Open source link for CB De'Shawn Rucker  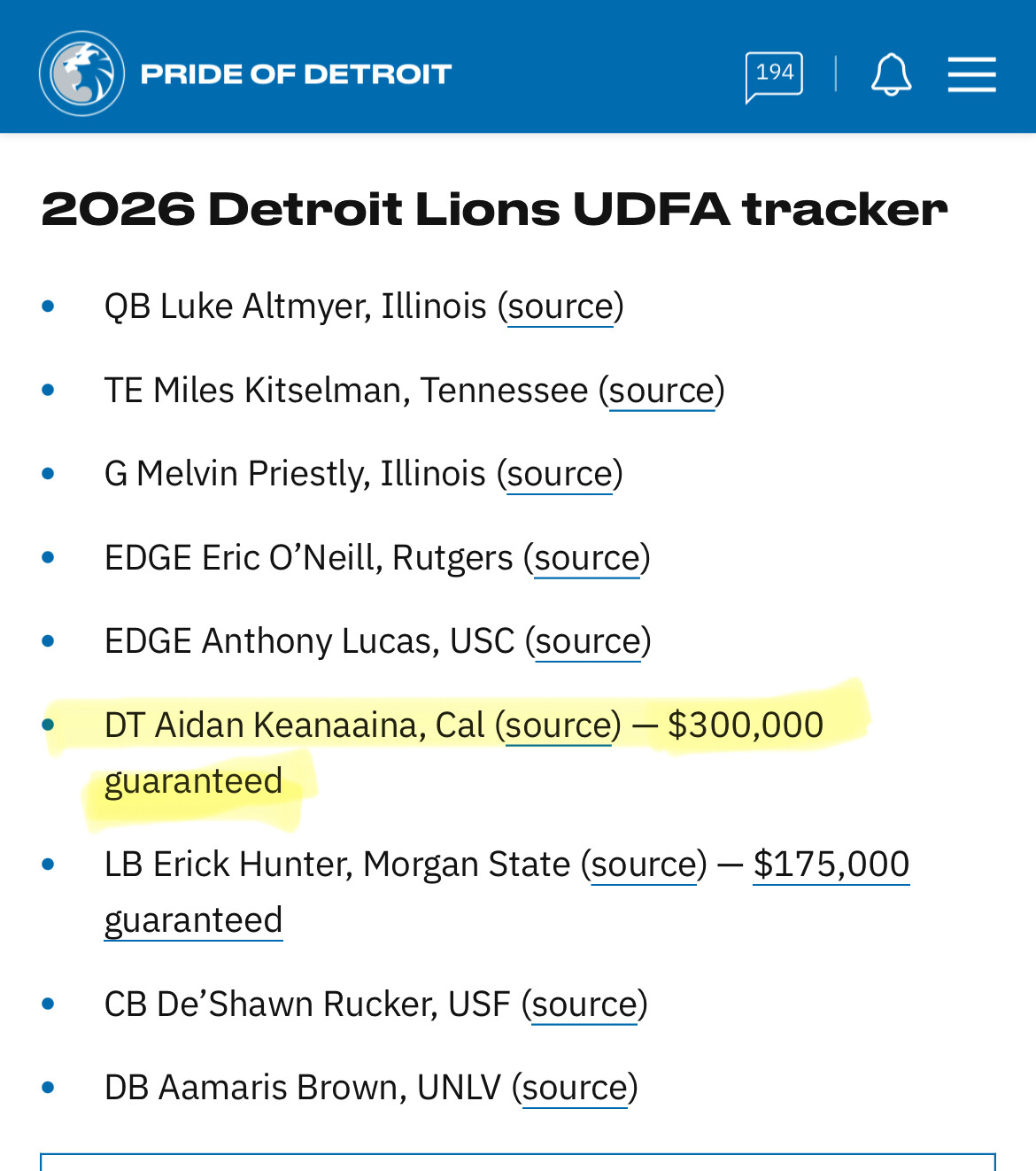coord(584,1004)
